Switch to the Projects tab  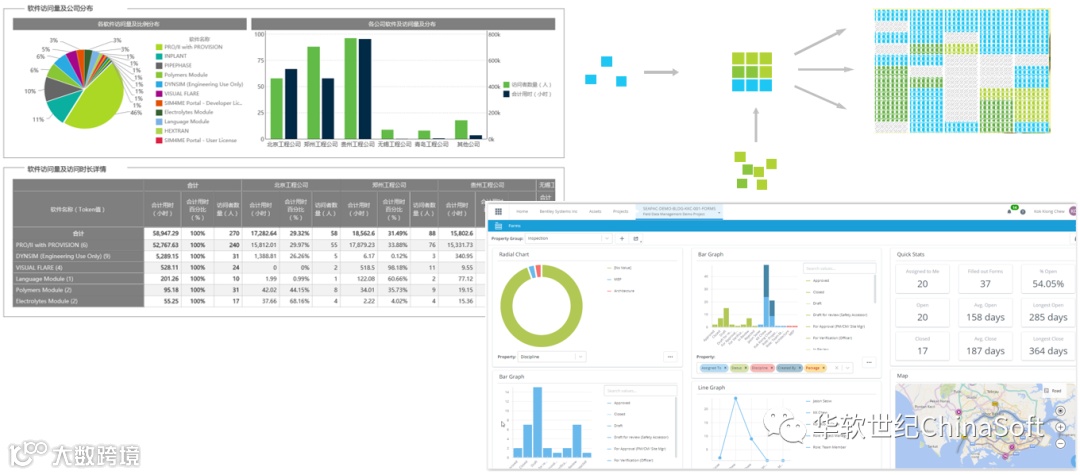[621, 211]
